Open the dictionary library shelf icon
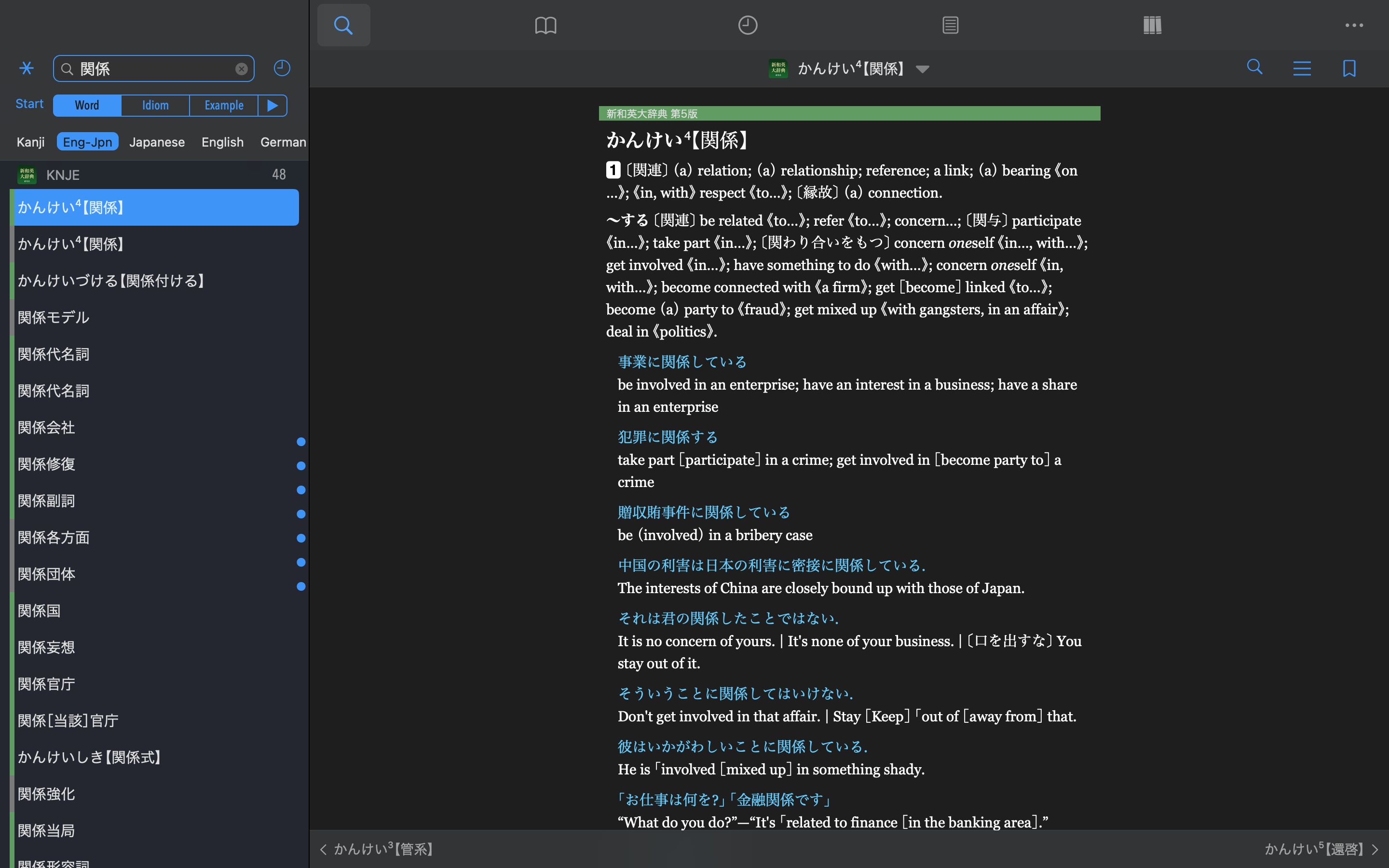Viewport: 1389px width, 868px height. (x=1152, y=25)
